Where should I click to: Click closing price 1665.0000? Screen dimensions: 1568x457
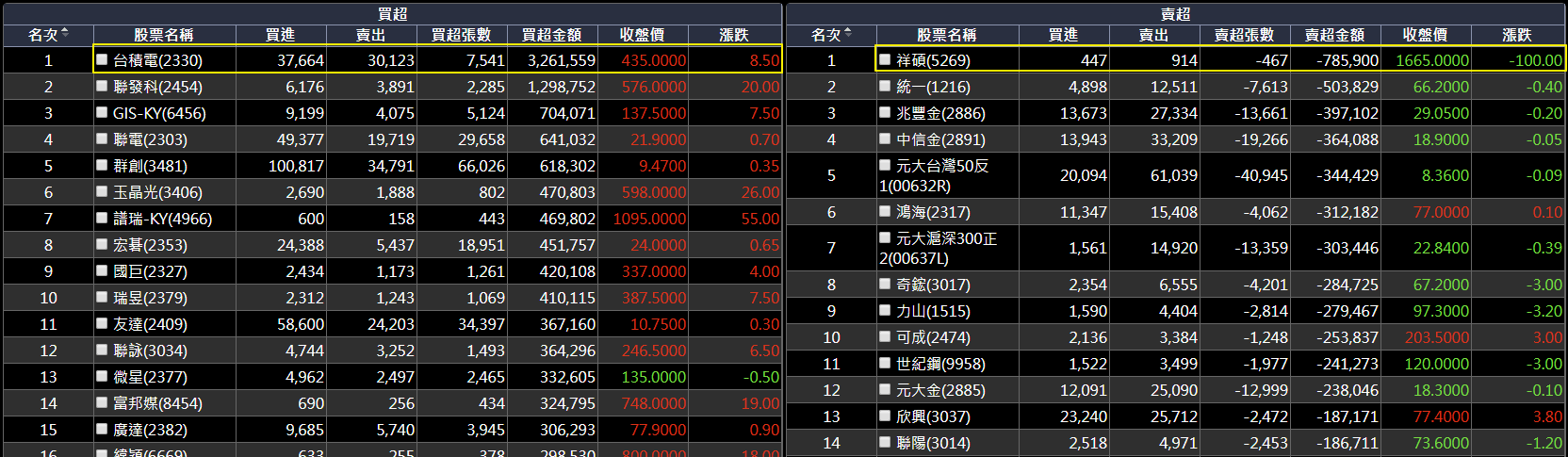1431,60
